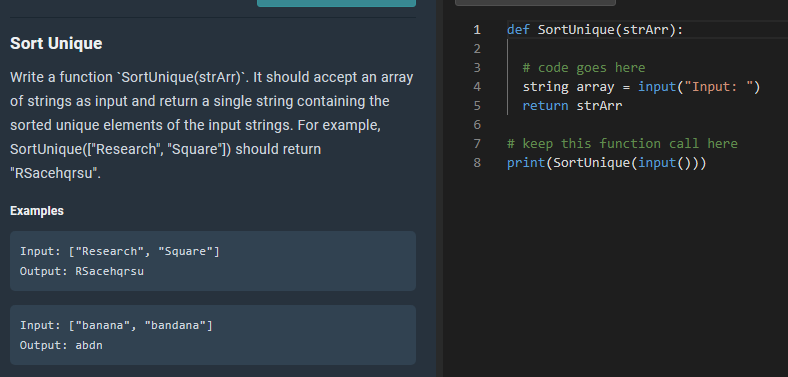Click the banana/bandana example input line

[x=116, y=325]
